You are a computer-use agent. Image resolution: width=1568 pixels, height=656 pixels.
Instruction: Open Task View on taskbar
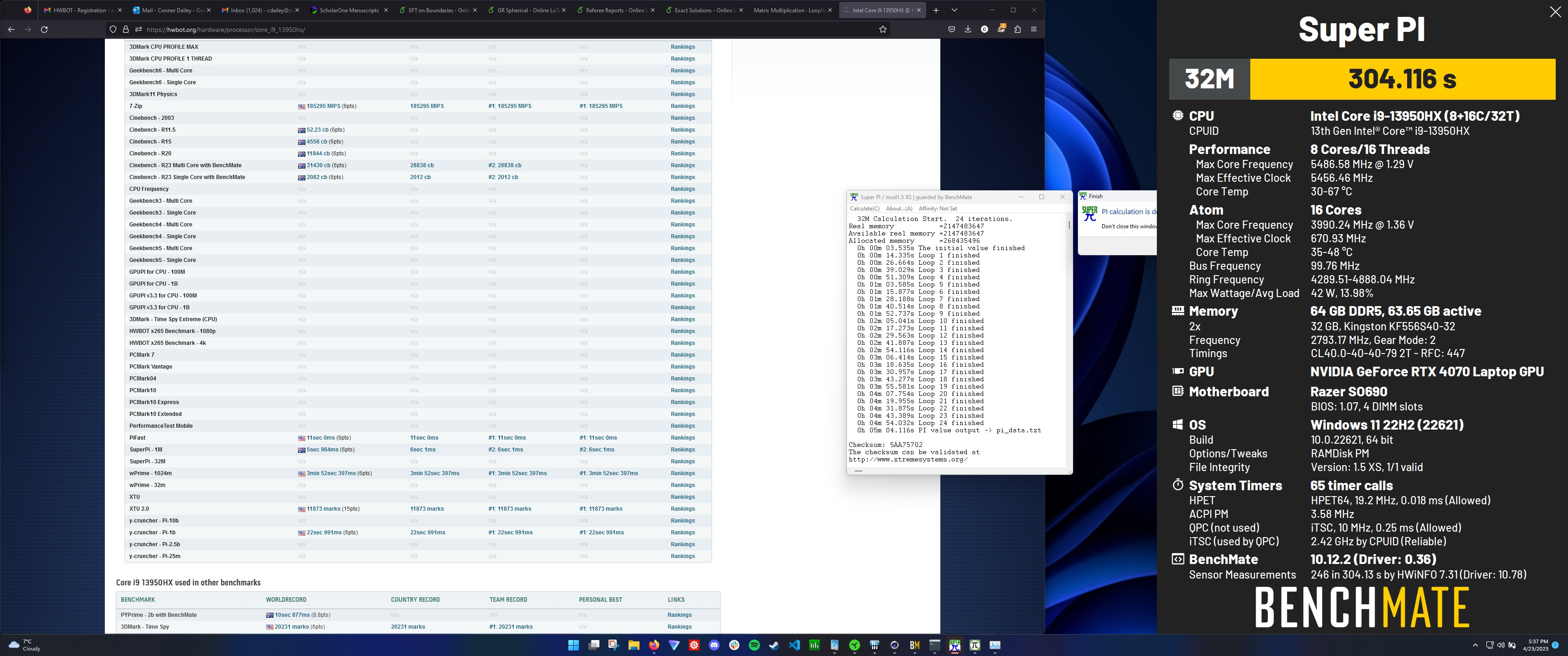[593, 645]
